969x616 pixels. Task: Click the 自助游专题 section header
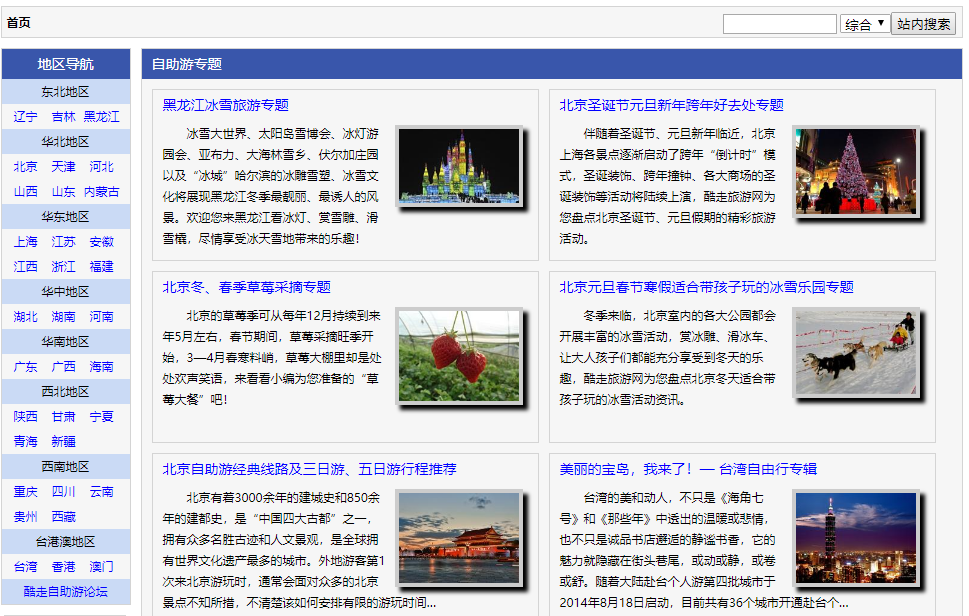(186, 64)
